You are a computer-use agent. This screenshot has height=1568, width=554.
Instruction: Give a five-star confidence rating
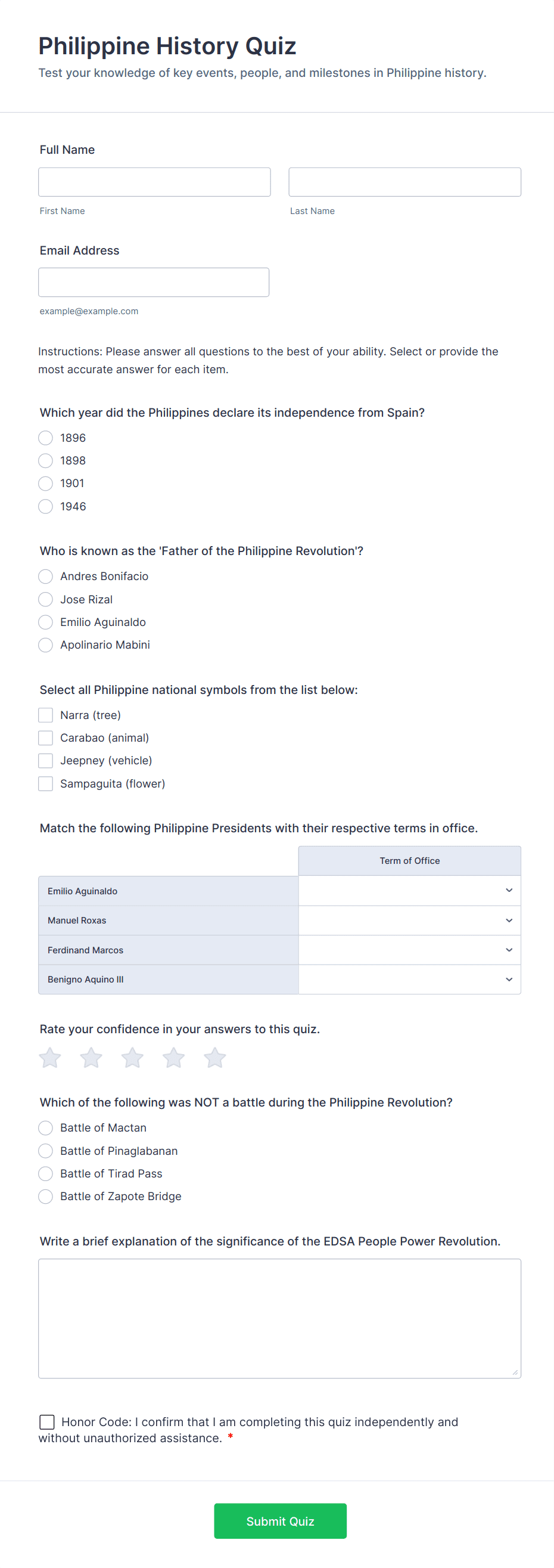click(214, 1057)
